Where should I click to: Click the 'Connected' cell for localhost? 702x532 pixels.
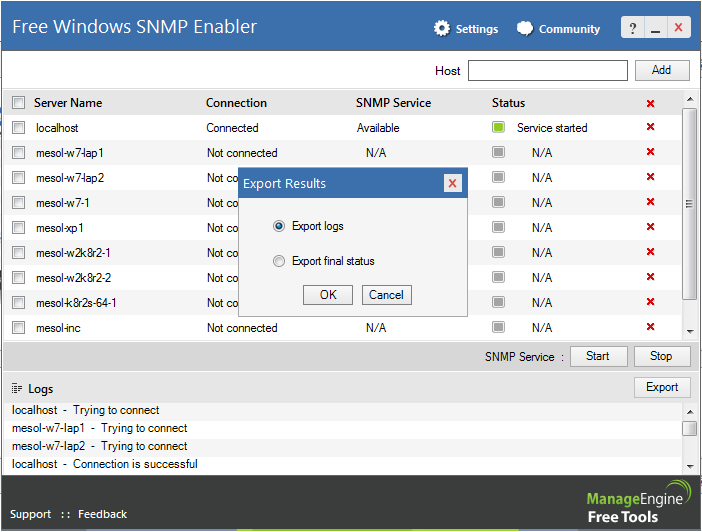click(x=232, y=128)
